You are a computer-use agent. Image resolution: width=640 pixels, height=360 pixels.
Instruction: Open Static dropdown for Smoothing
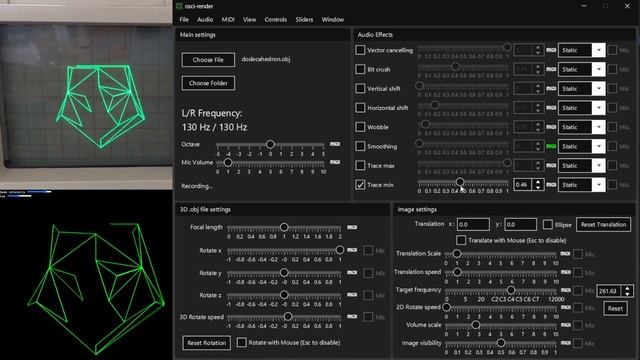coord(582,146)
